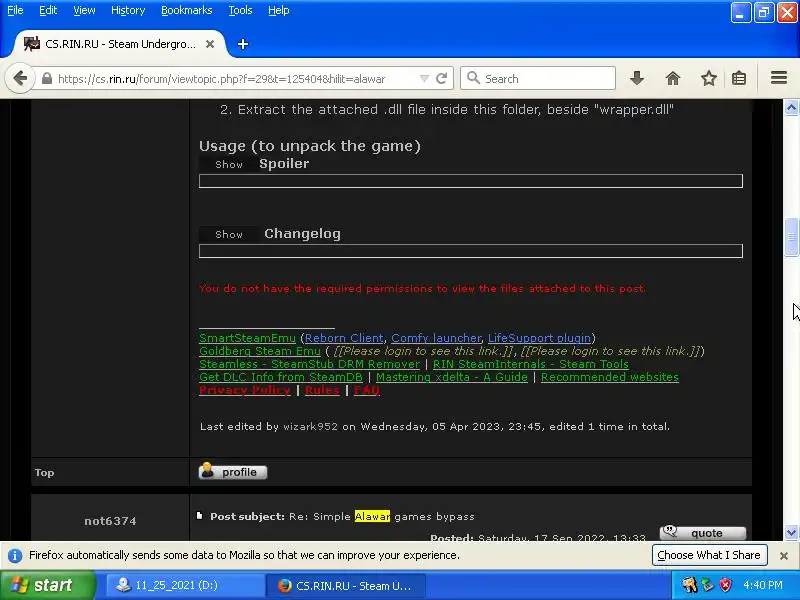Click username not6374
The image size is (800, 600).
coord(110,521)
